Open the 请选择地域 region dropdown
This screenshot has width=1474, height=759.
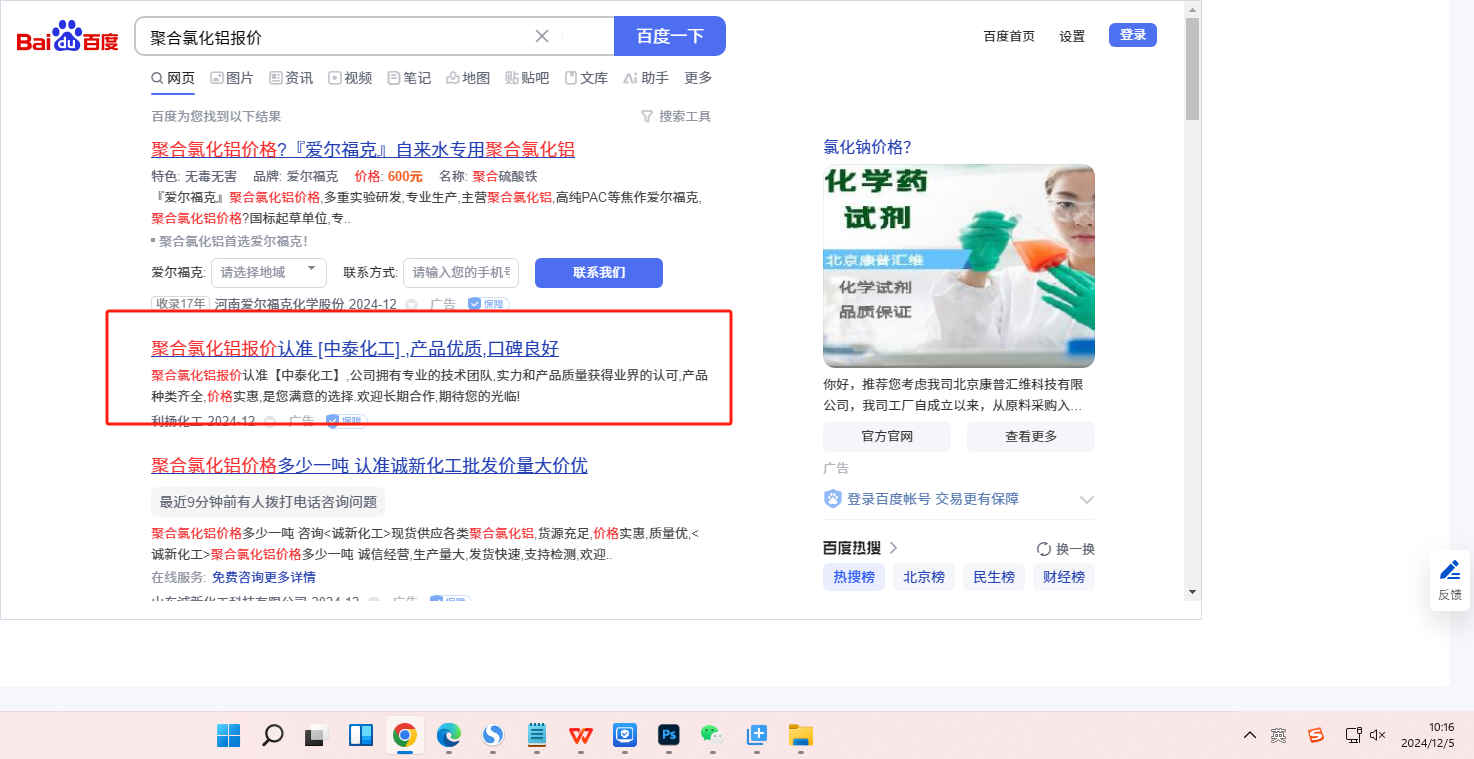click(269, 273)
